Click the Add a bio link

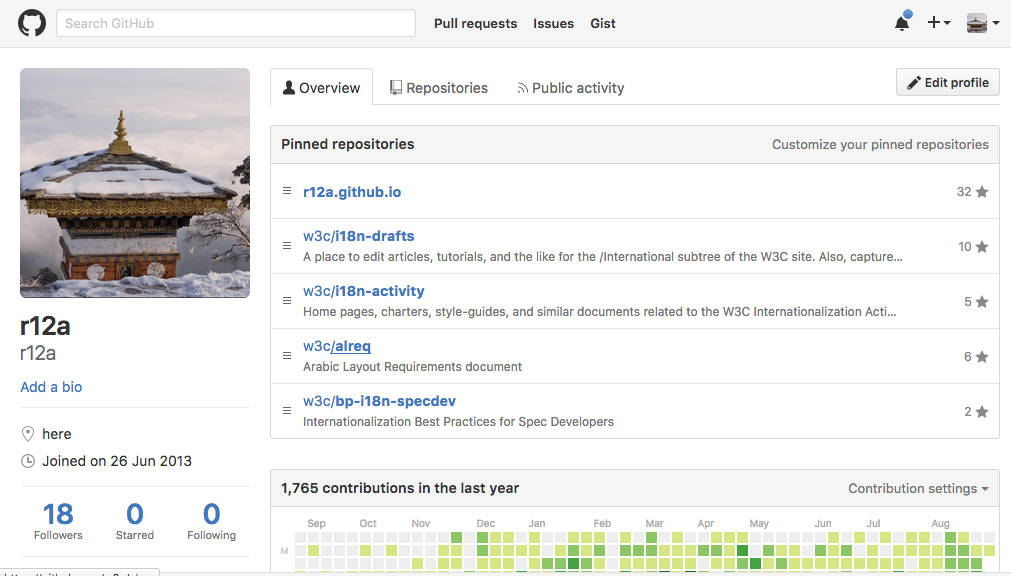tap(51, 387)
